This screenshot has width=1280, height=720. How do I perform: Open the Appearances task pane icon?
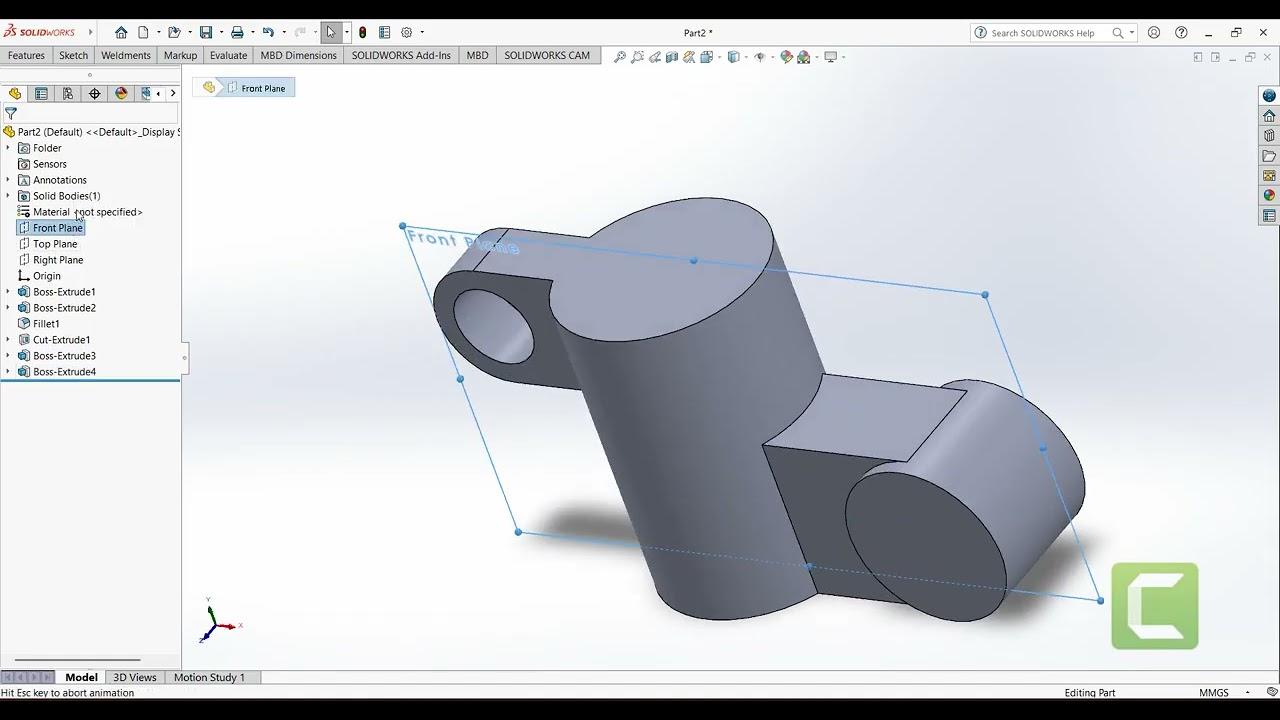tap(1269, 195)
